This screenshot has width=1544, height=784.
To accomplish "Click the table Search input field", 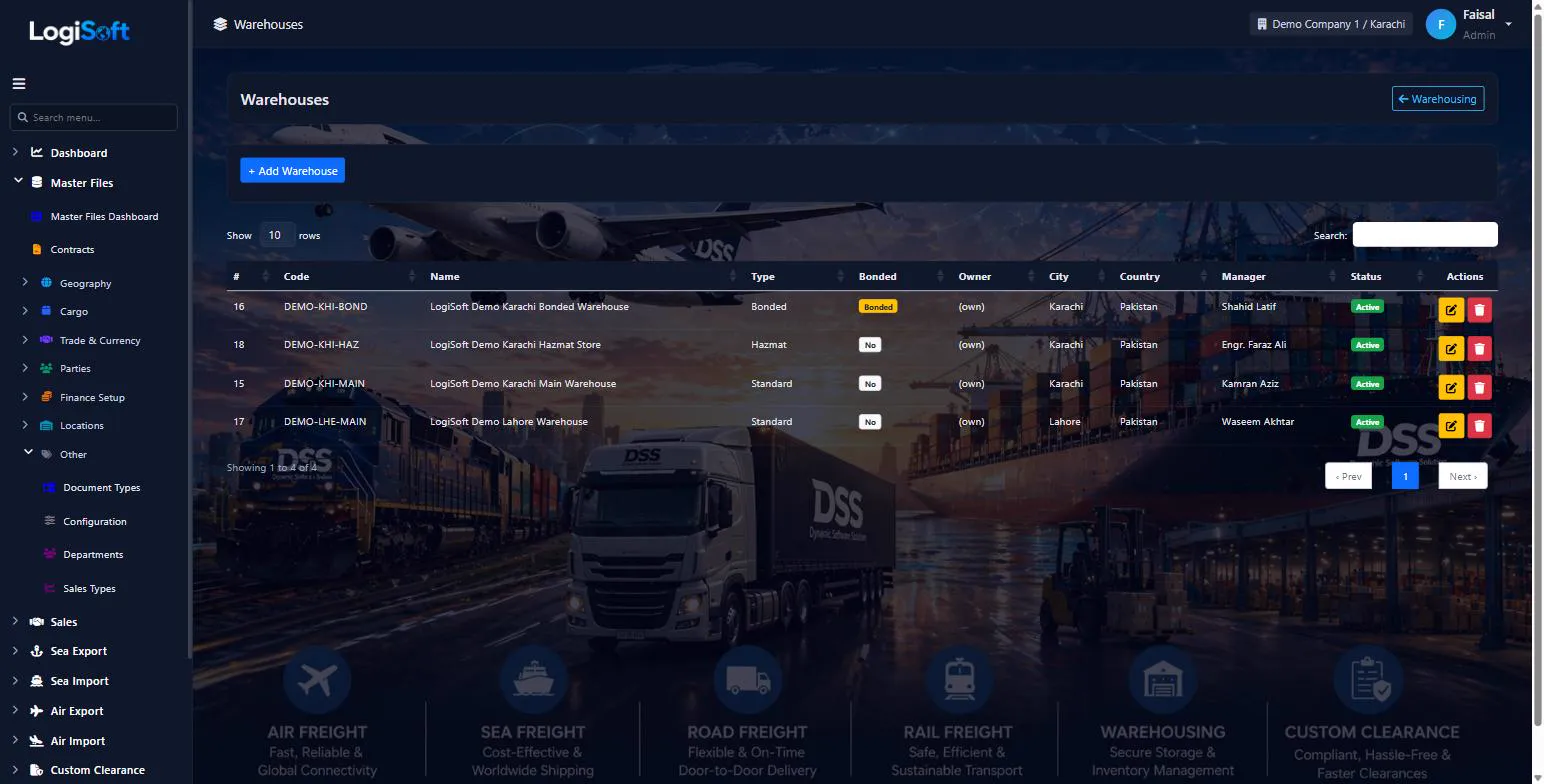I will click(x=1425, y=235).
